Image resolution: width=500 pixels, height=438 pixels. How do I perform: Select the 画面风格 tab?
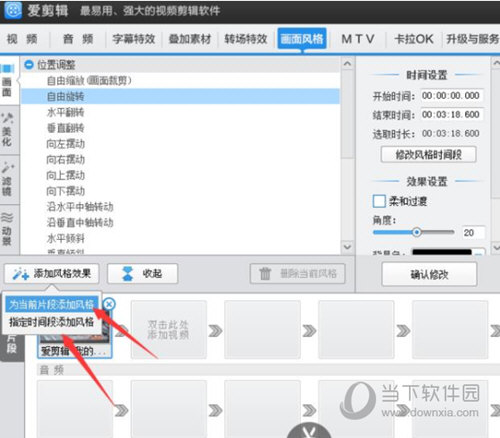pos(302,39)
